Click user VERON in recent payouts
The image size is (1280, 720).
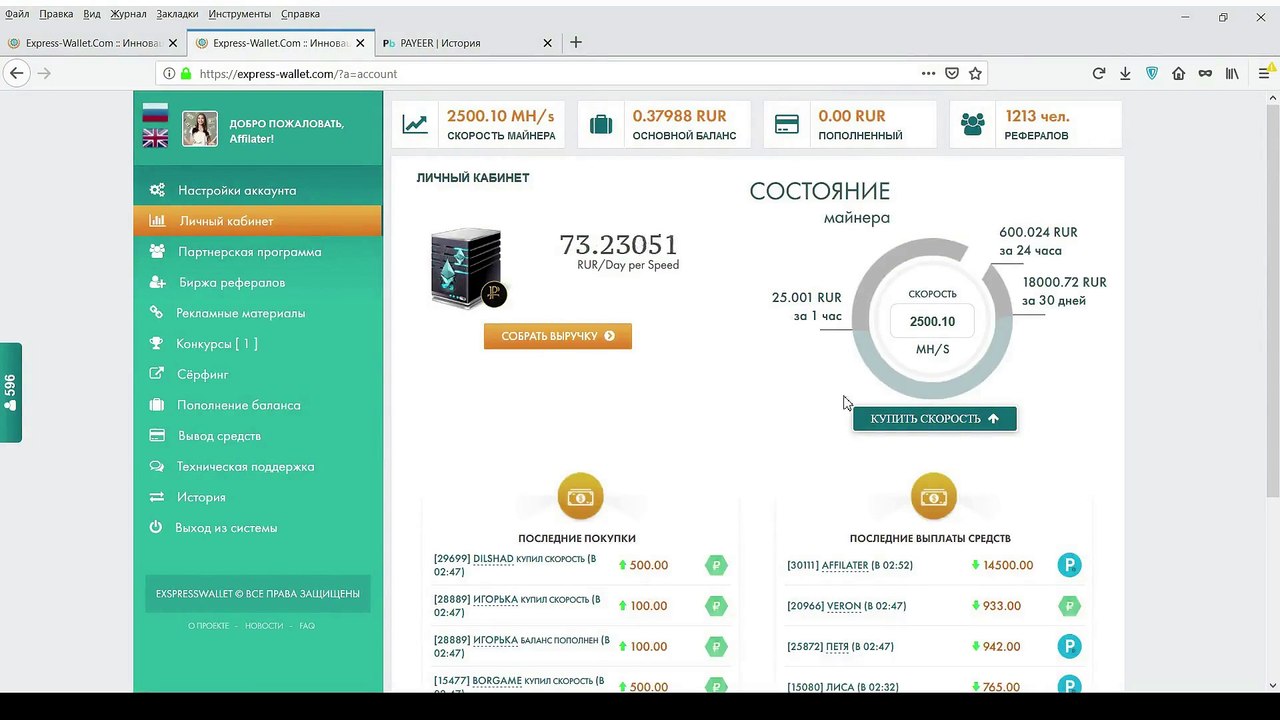click(x=844, y=606)
